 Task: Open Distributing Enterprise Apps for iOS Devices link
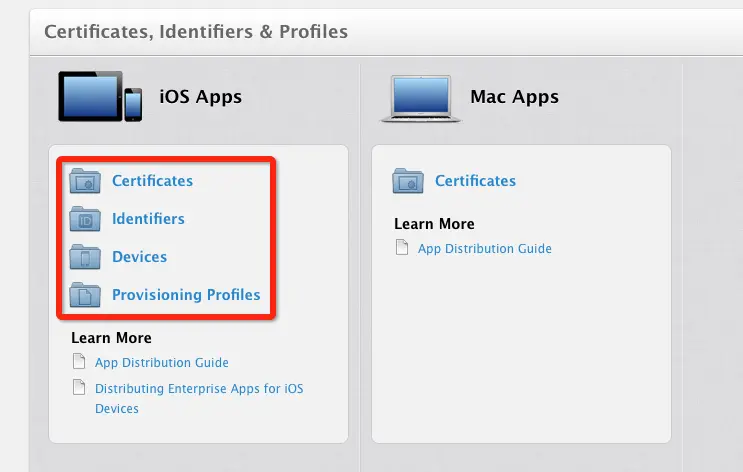pyautogui.click(x=199, y=399)
